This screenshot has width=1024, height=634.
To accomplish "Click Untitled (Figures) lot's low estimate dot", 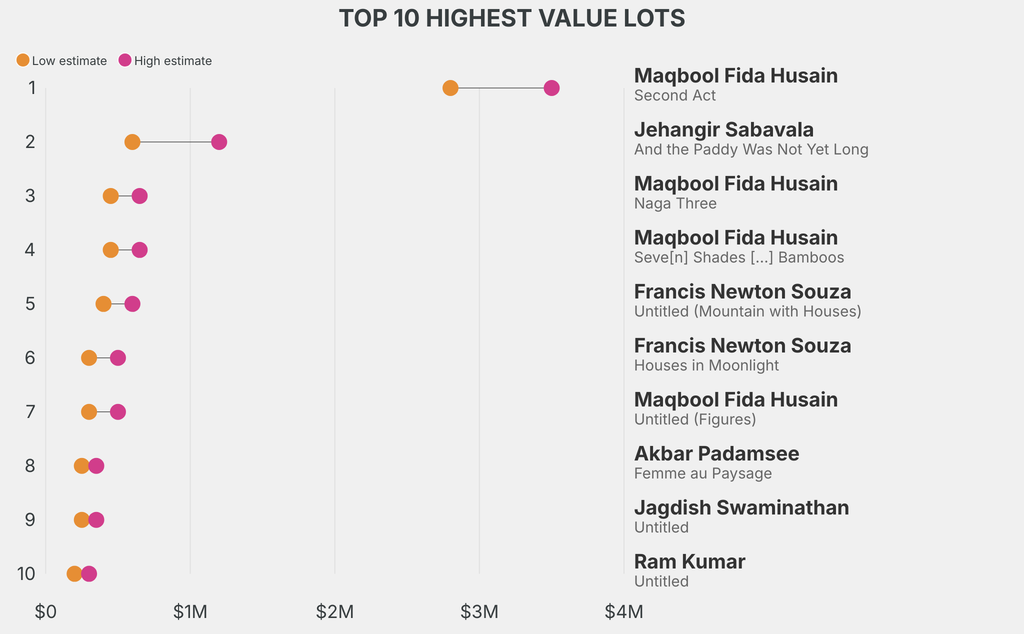I will [x=89, y=412].
